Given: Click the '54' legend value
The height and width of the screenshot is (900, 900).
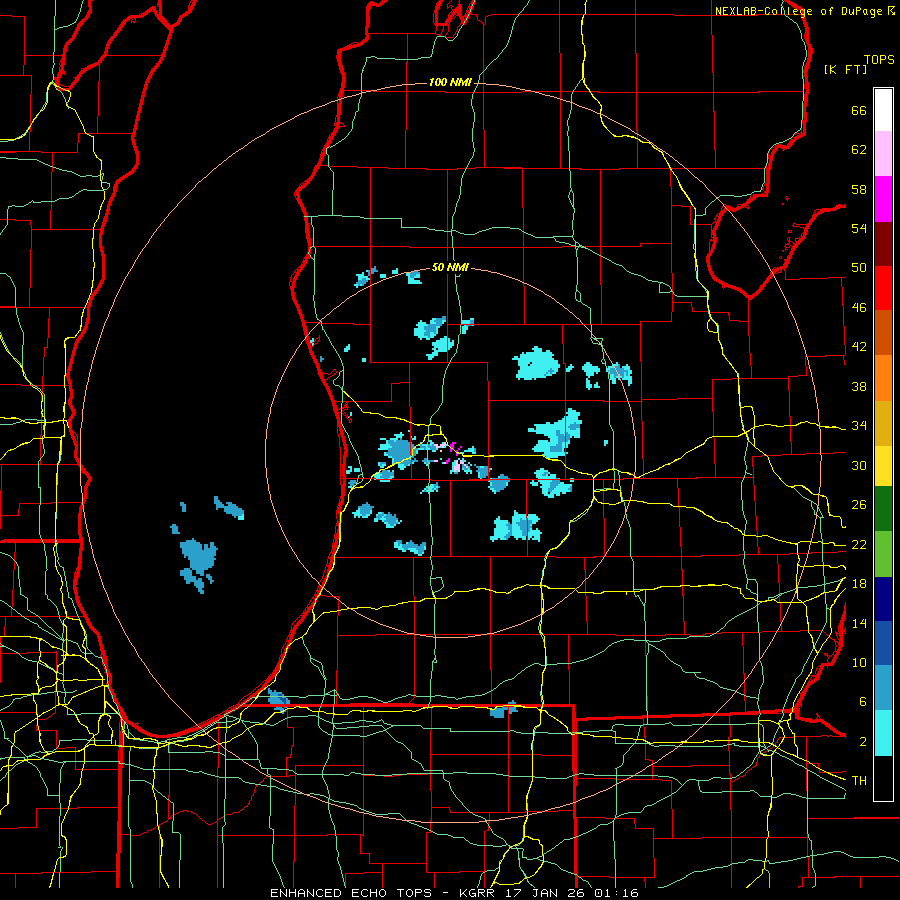Looking at the screenshot, I should pyautogui.click(x=859, y=228).
